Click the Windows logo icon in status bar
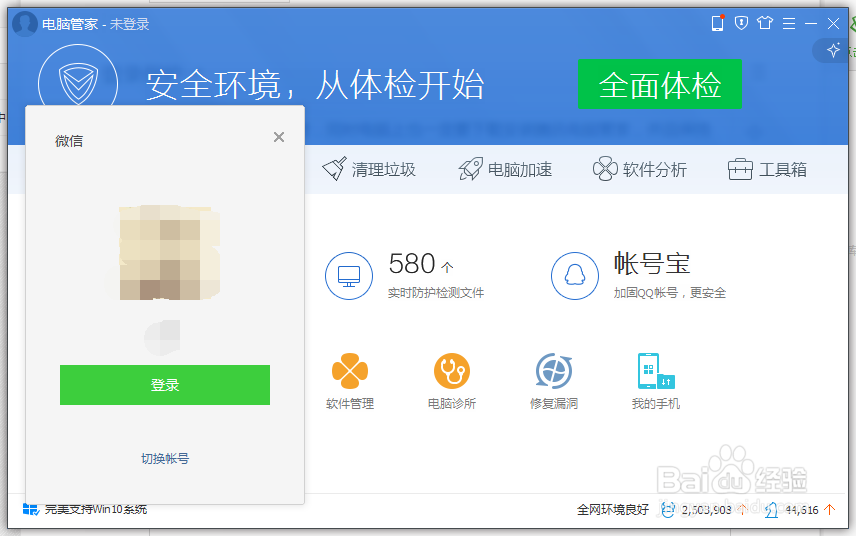856x536 pixels. 31,509
